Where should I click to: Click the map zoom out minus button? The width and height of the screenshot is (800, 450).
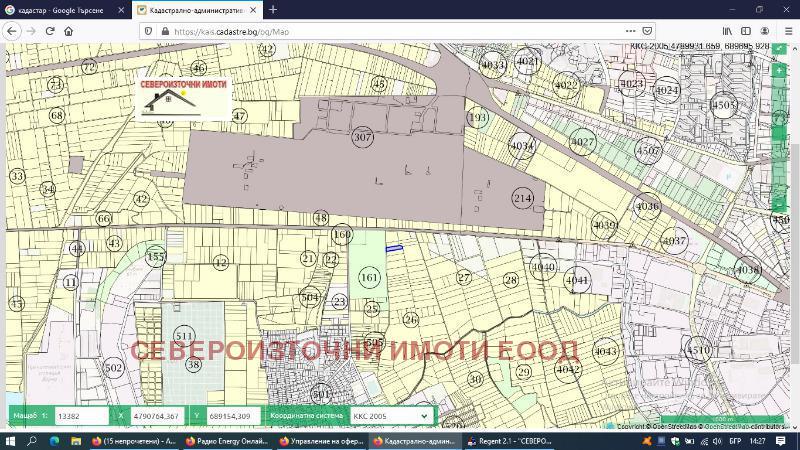780,205
